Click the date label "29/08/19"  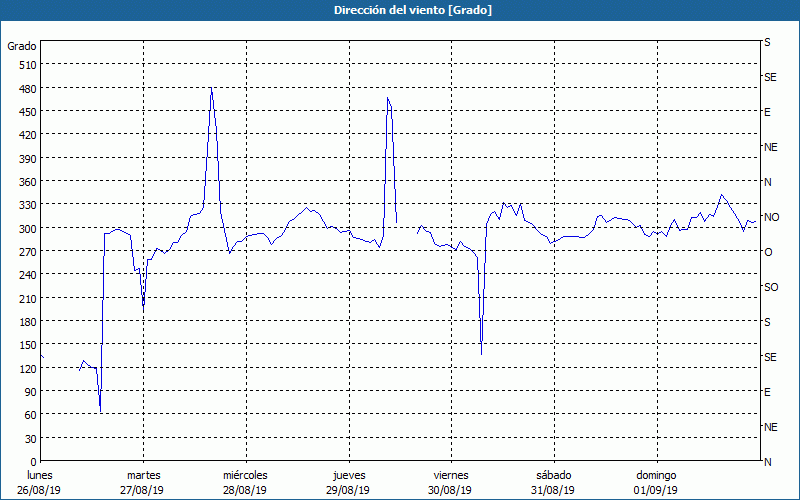coord(347,490)
